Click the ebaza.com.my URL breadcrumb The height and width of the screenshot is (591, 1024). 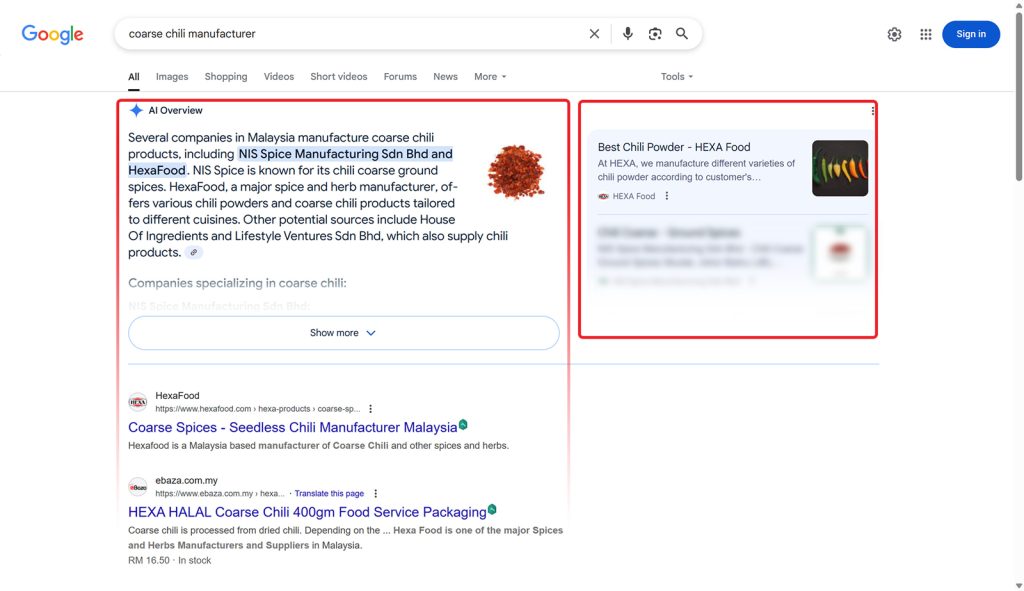(220, 494)
